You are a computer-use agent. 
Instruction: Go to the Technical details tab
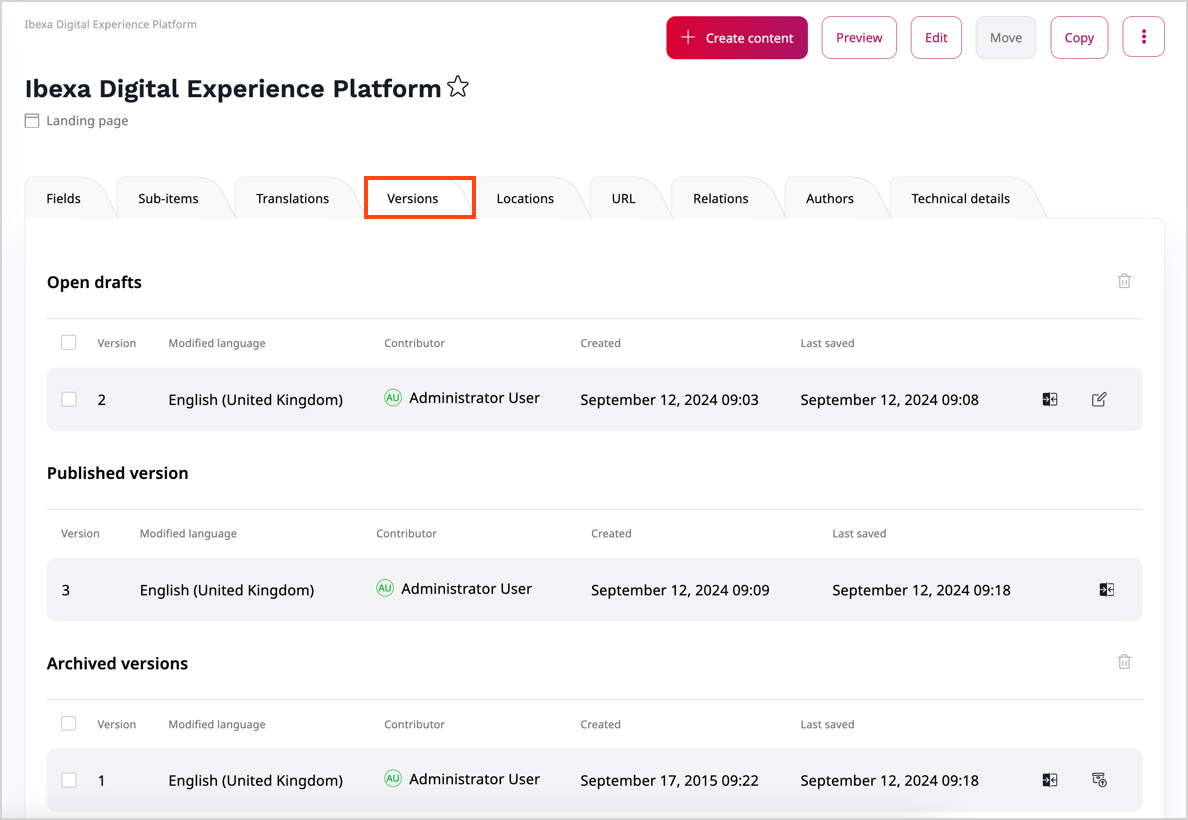click(960, 198)
